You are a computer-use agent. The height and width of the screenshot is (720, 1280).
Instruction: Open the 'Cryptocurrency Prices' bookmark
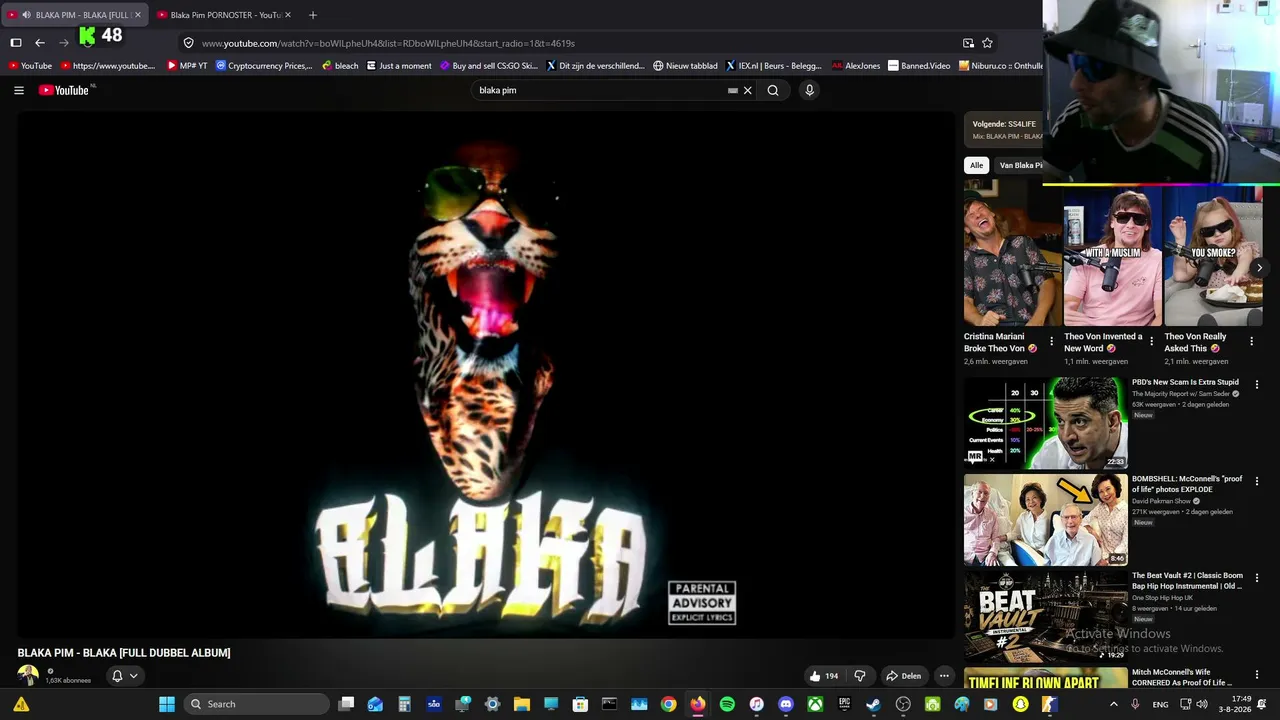tap(264, 66)
